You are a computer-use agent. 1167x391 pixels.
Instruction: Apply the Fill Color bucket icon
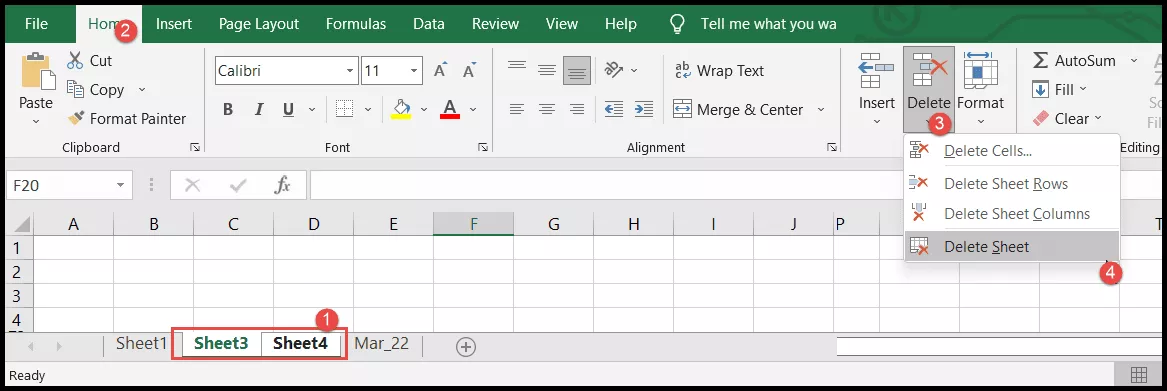[x=401, y=109]
